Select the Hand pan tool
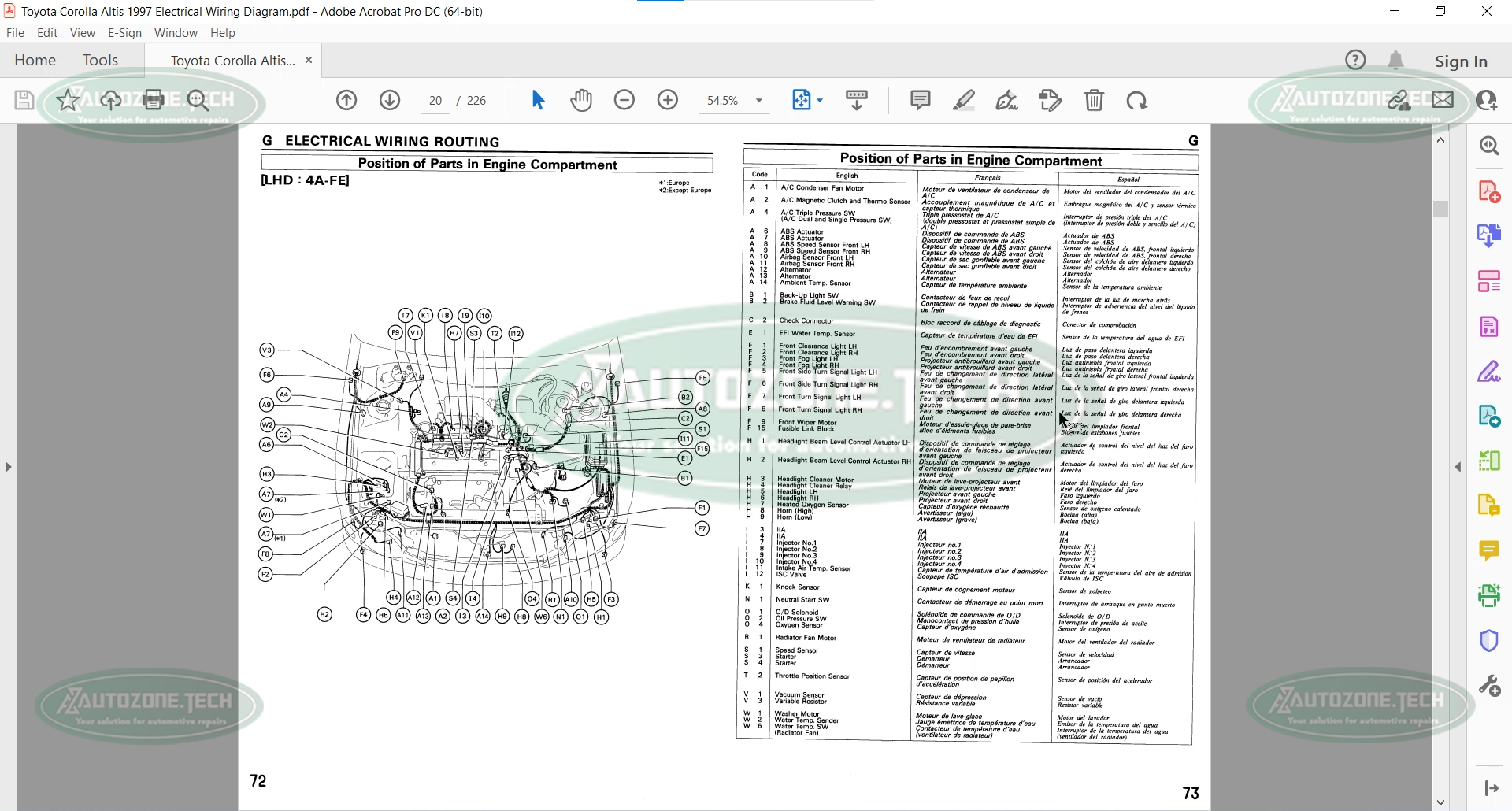 581,100
